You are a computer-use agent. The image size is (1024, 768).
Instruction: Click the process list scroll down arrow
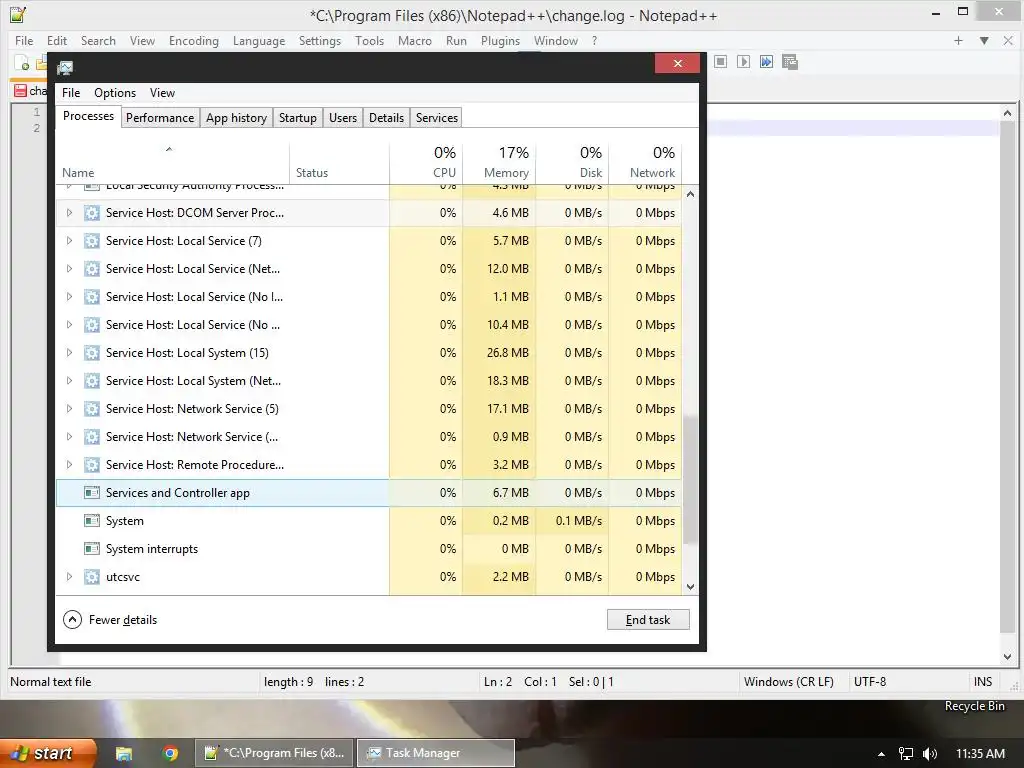tap(690, 587)
